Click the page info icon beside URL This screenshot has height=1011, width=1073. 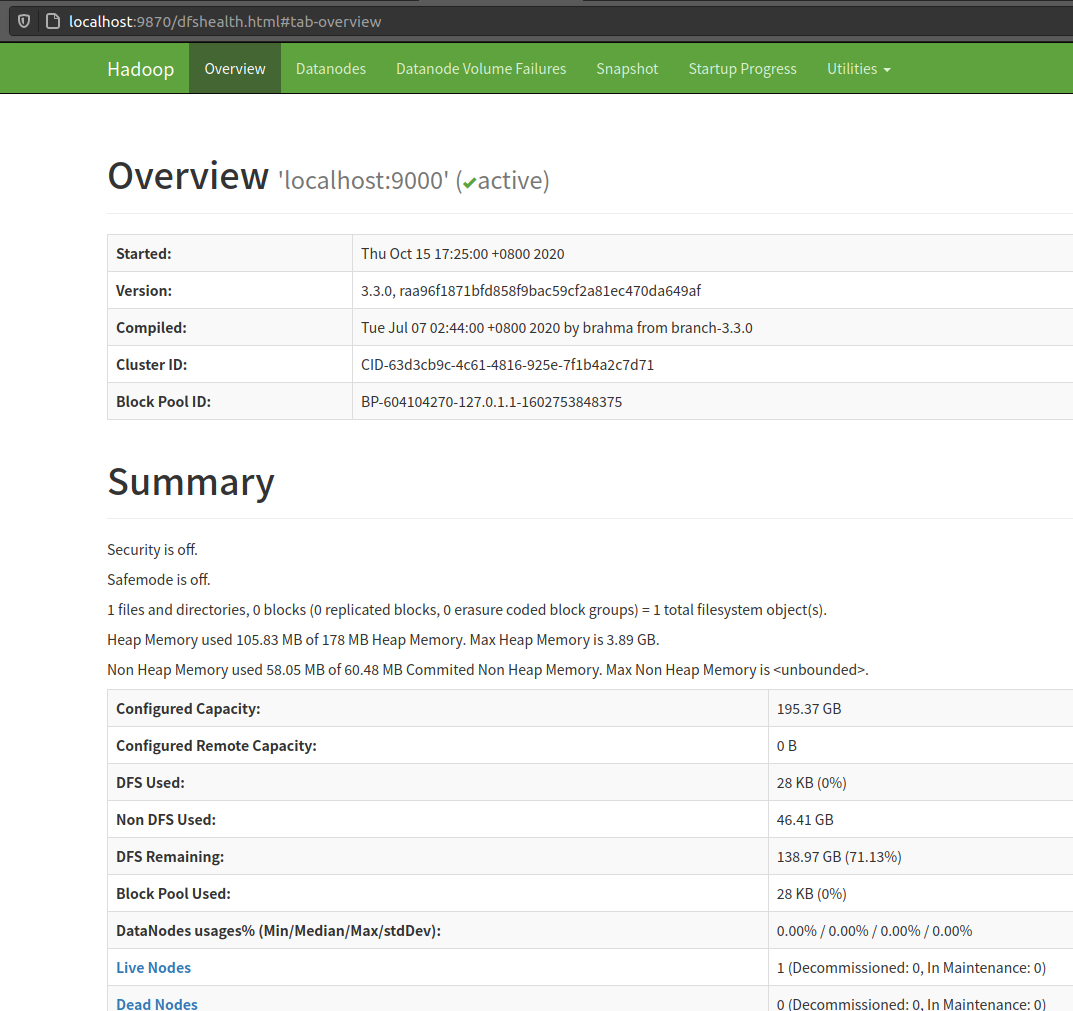(x=53, y=21)
